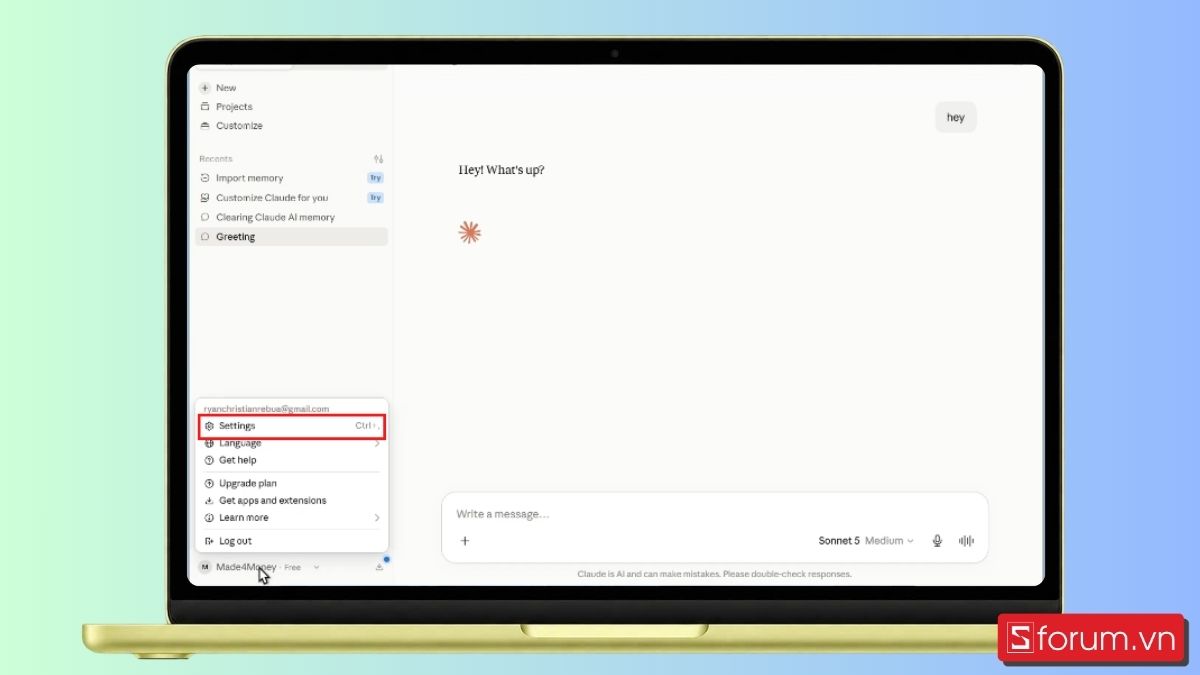Image resolution: width=1200 pixels, height=675 pixels.
Task: Click the plus attachment icon in composer
Action: click(x=464, y=541)
